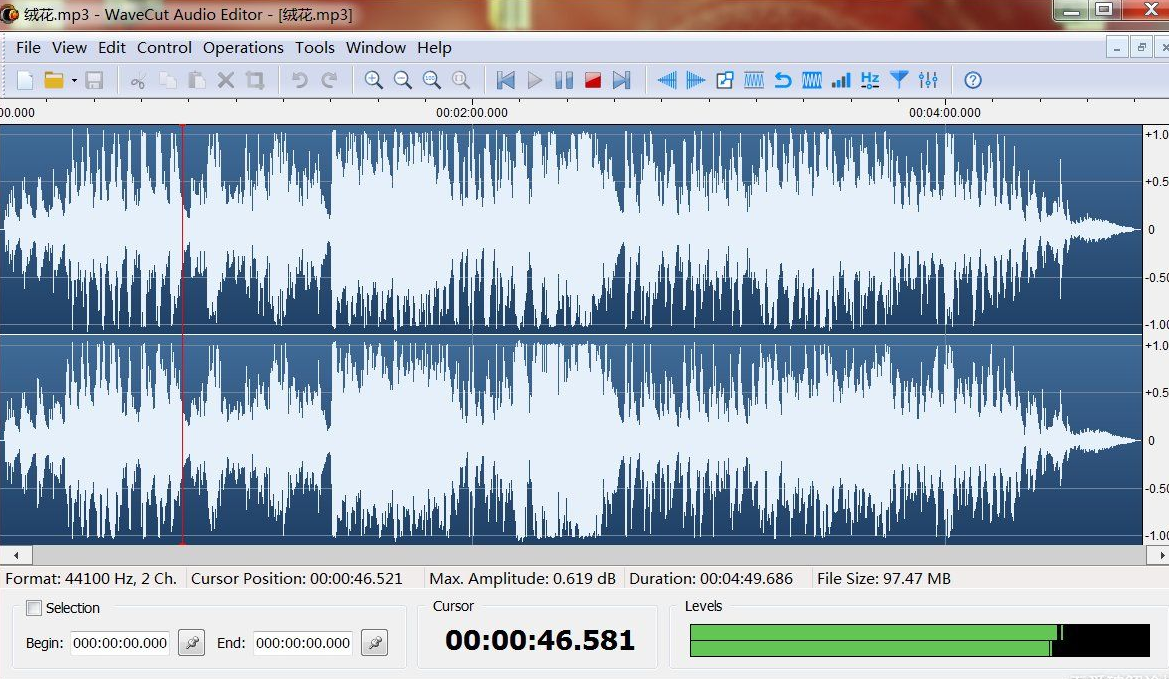Click the 00:04:00.000 timeline ruler mark
This screenshot has width=1169, height=679.
pos(945,113)
